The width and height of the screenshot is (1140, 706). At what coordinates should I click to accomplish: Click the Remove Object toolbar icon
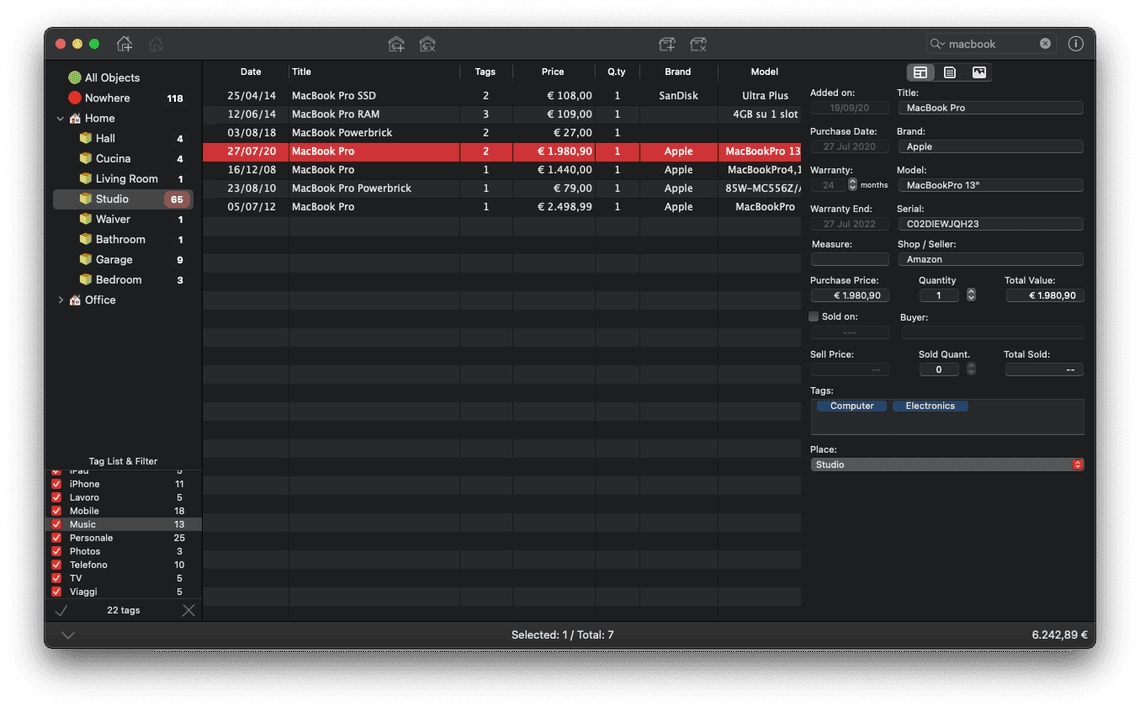pyautogui.click(x=698, y=44)
